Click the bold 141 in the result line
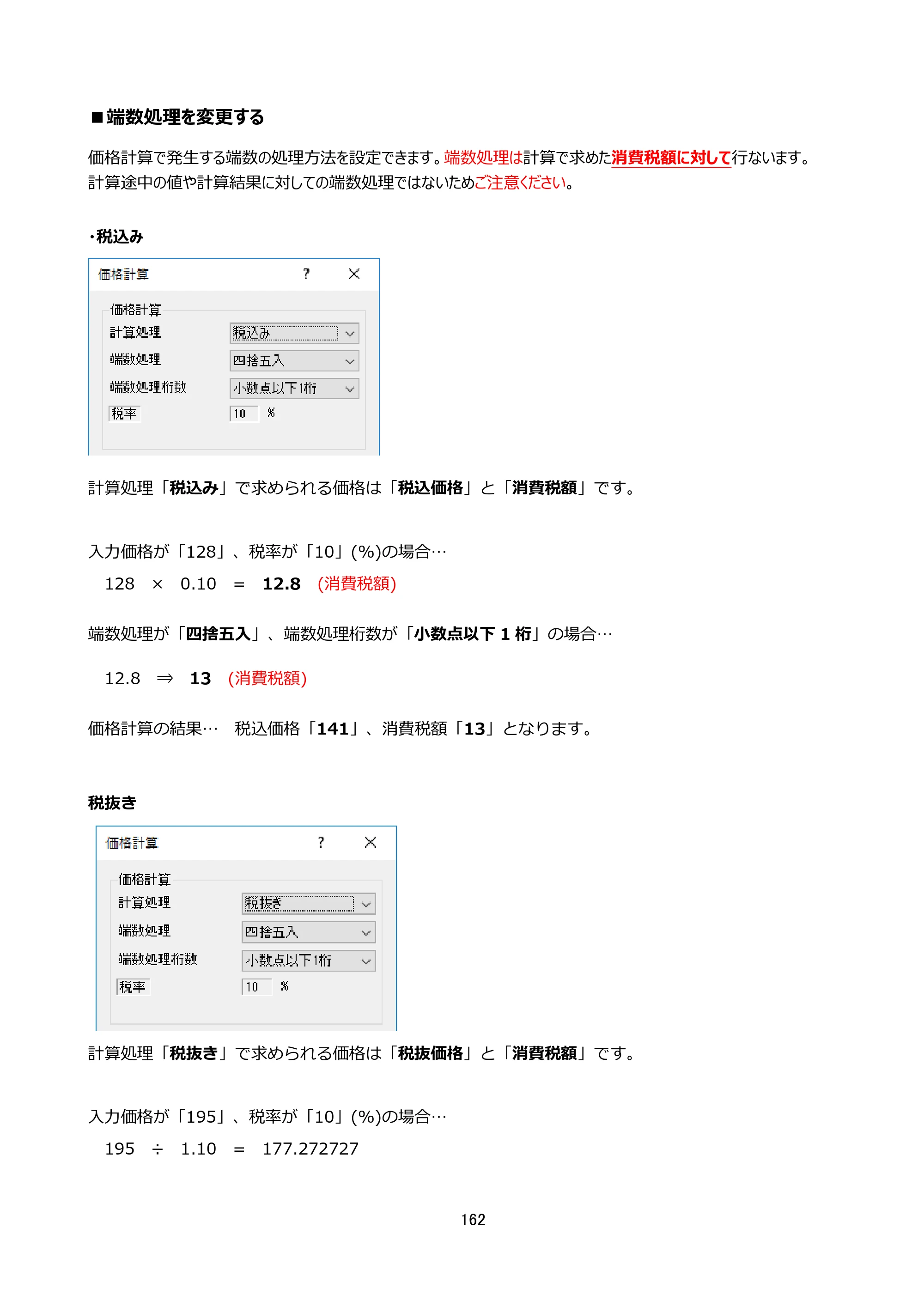 tap(333, 729)
